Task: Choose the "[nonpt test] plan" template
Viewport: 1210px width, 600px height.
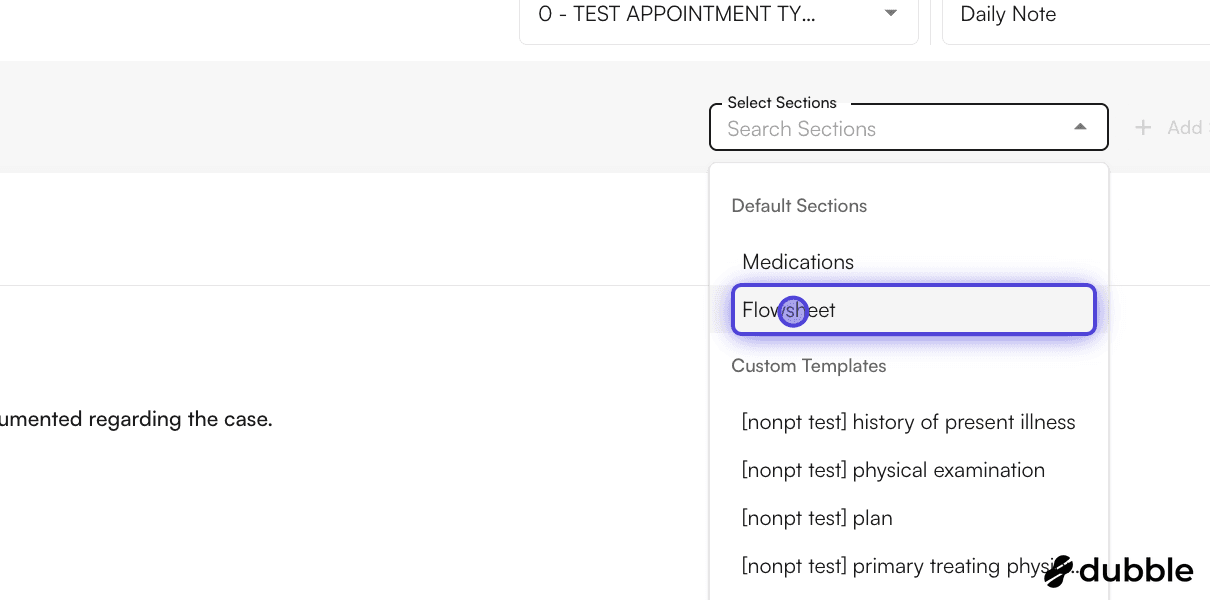Action: pyautogui.click(x=817, y=518)
